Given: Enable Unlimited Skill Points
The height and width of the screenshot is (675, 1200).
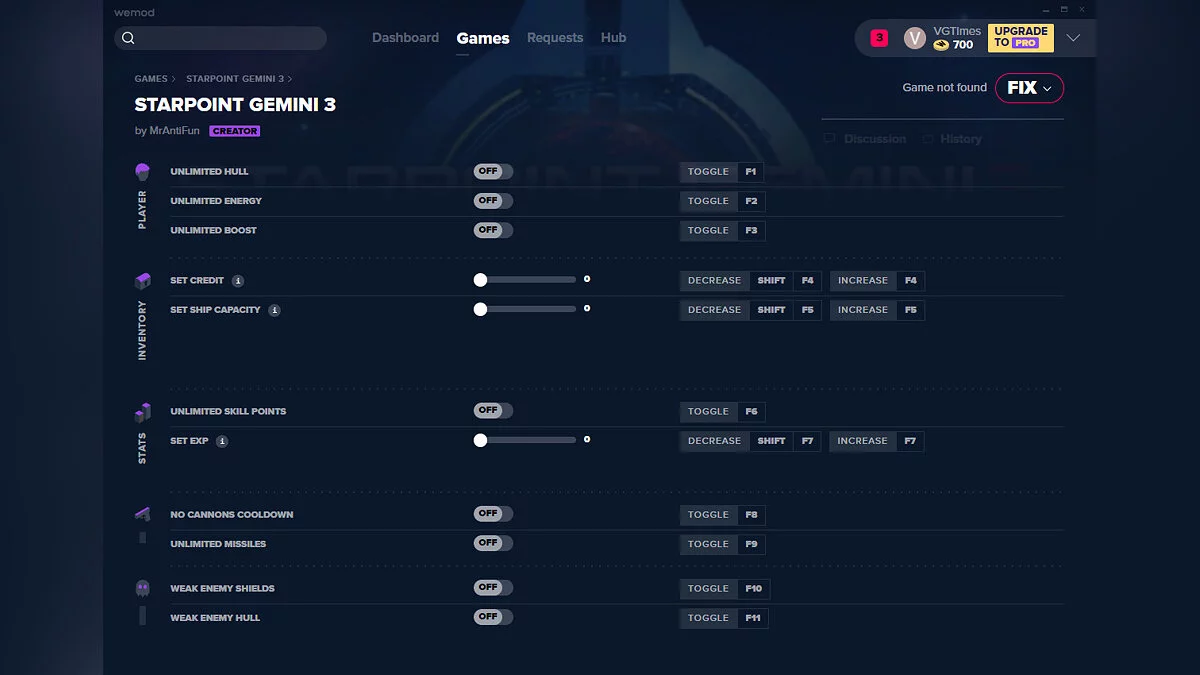Looking at the screenshot, I should tap(493, 411).
